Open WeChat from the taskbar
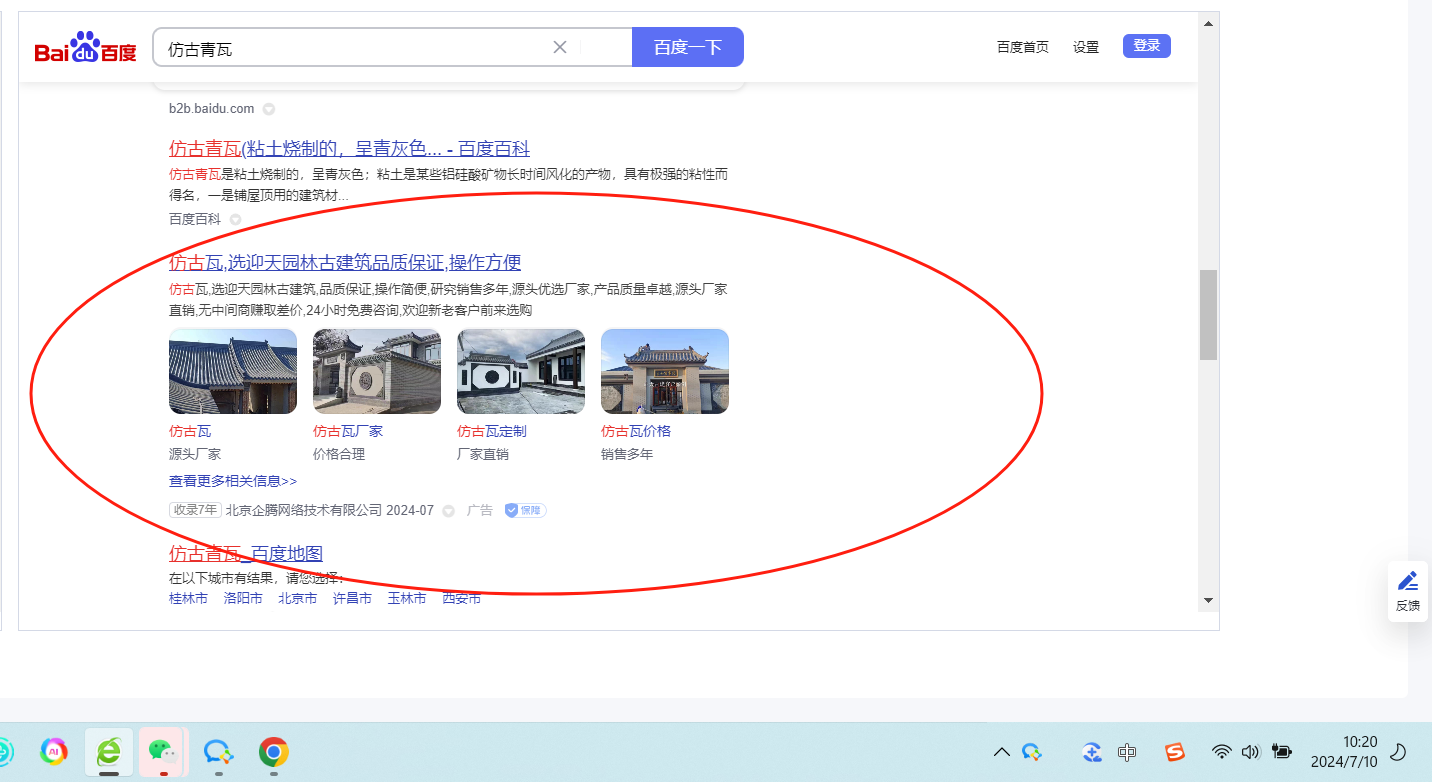The height and width of the screenshot is (782, 1432). [x=161, y=752]
